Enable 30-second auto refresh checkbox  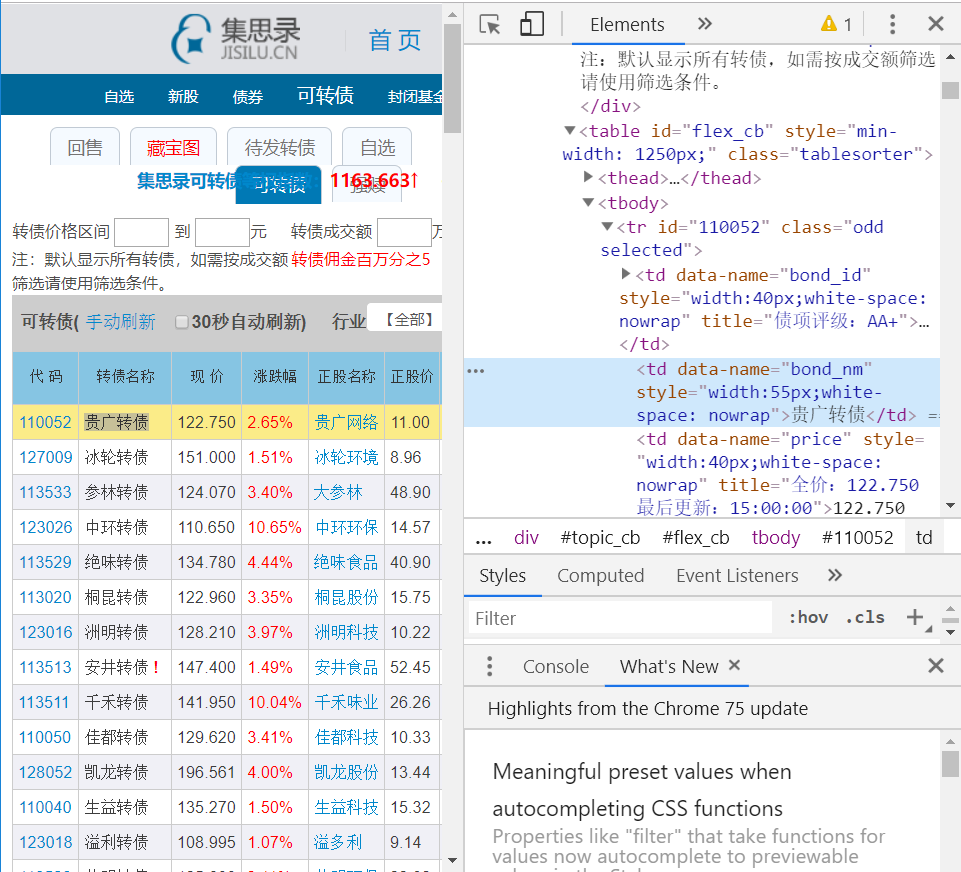coord(181,322)
